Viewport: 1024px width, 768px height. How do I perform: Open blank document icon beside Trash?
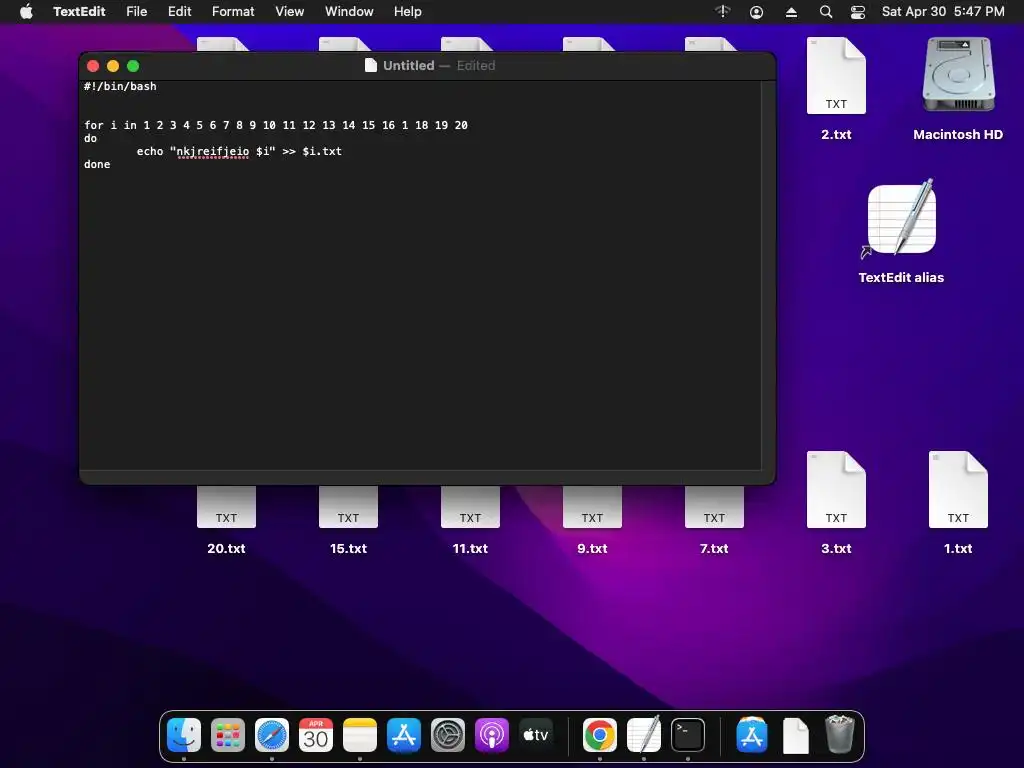pyautogui.click(x=795, y=735)
